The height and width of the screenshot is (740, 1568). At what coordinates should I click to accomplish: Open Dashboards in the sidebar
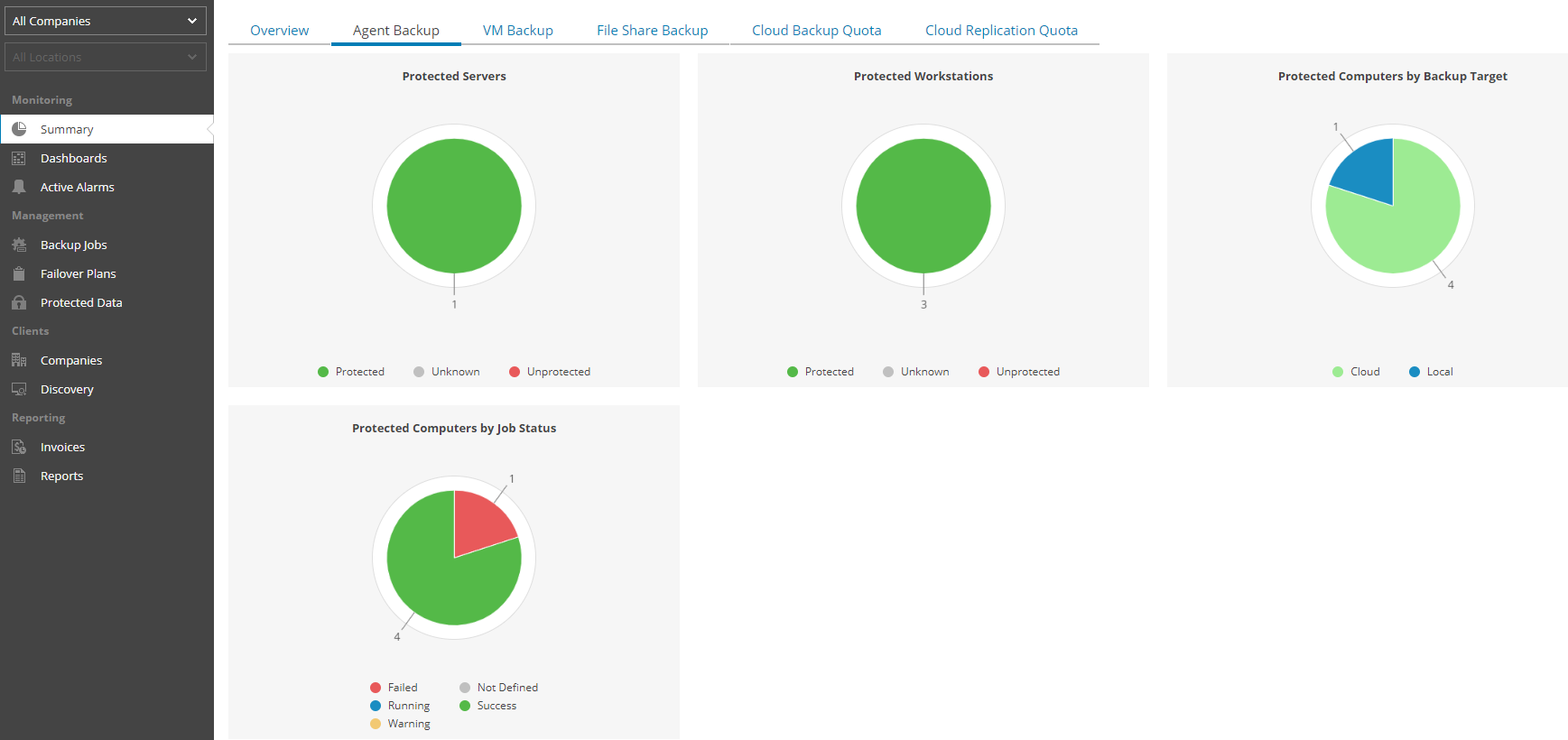tap(74, 158)
